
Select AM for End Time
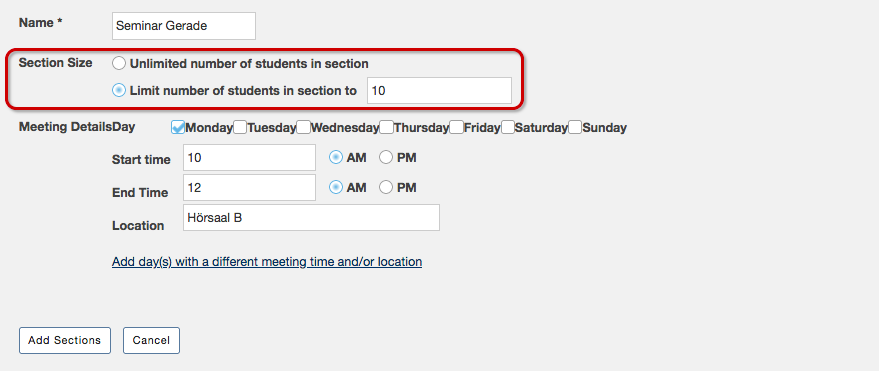click(336, 188)
